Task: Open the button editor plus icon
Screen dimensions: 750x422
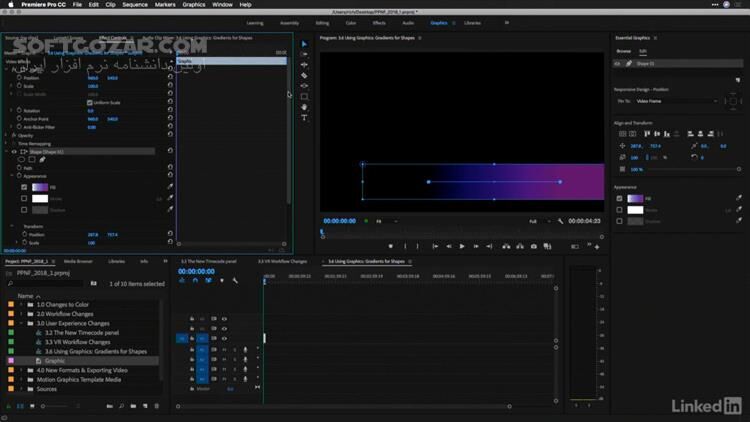Action: coord(597,247)
